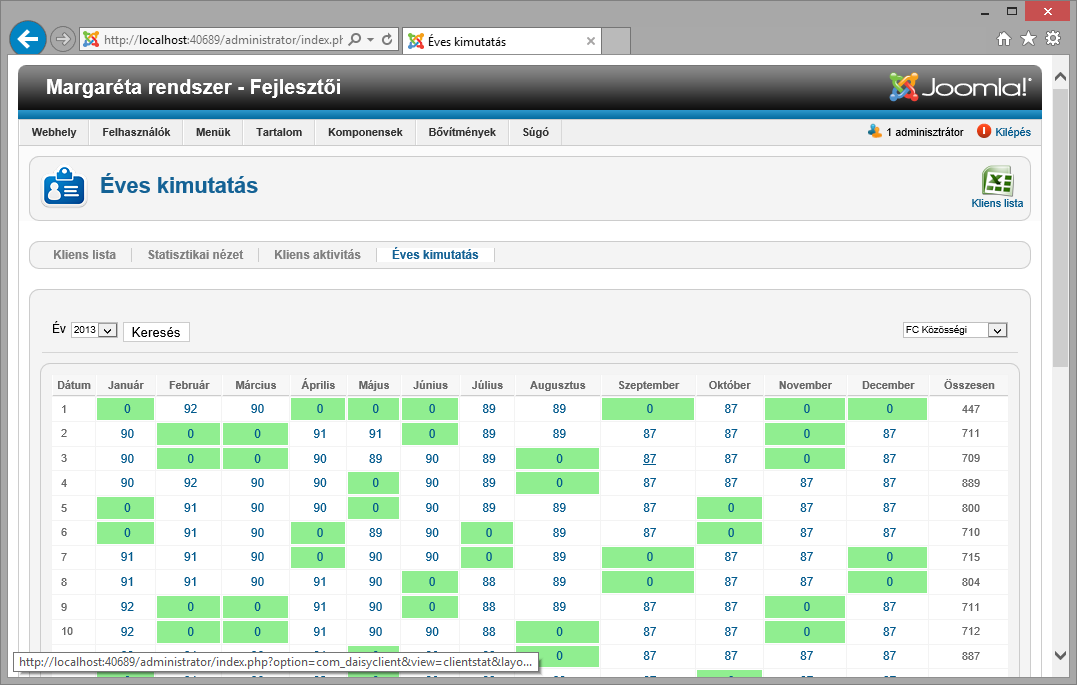Screen dimensions: 1077x685
Task: Click the green 0 cell in Október row 5
Action: coord(729,508)
